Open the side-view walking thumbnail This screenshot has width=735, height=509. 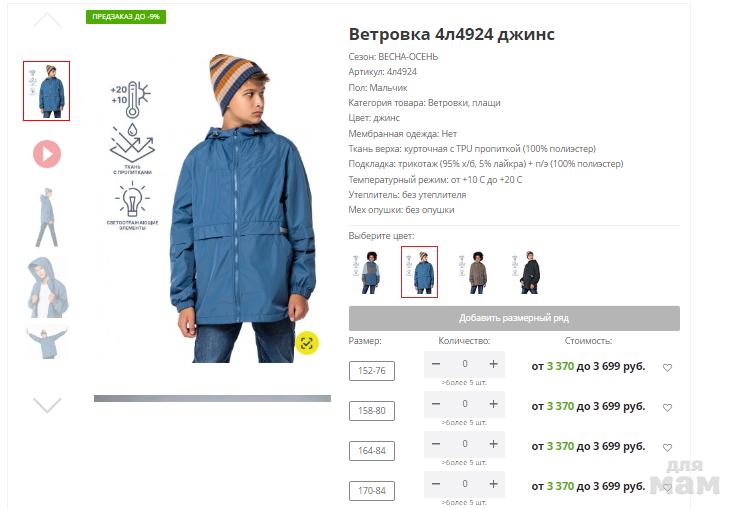[47, 217]
